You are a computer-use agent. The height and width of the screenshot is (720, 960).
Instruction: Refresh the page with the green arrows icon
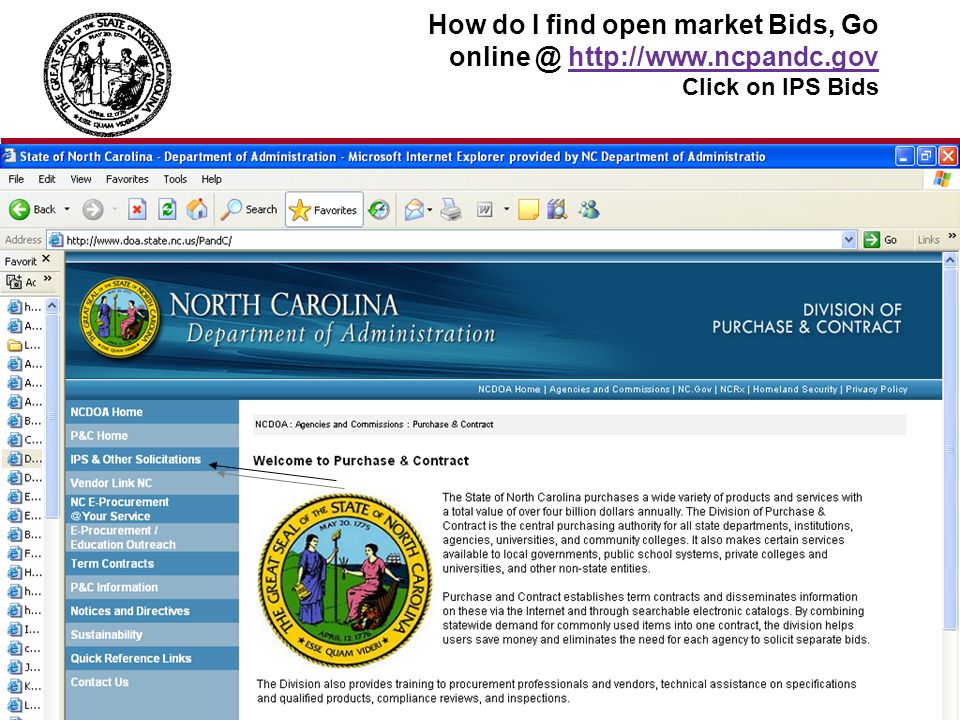click(x=167, y=209)
